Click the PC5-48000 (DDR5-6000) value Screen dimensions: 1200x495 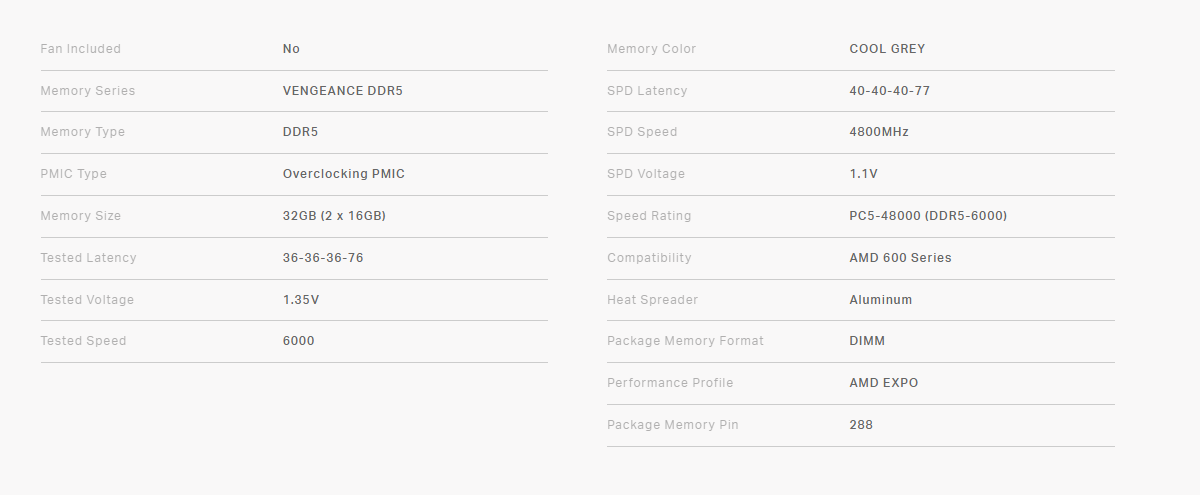click(928, 216)
